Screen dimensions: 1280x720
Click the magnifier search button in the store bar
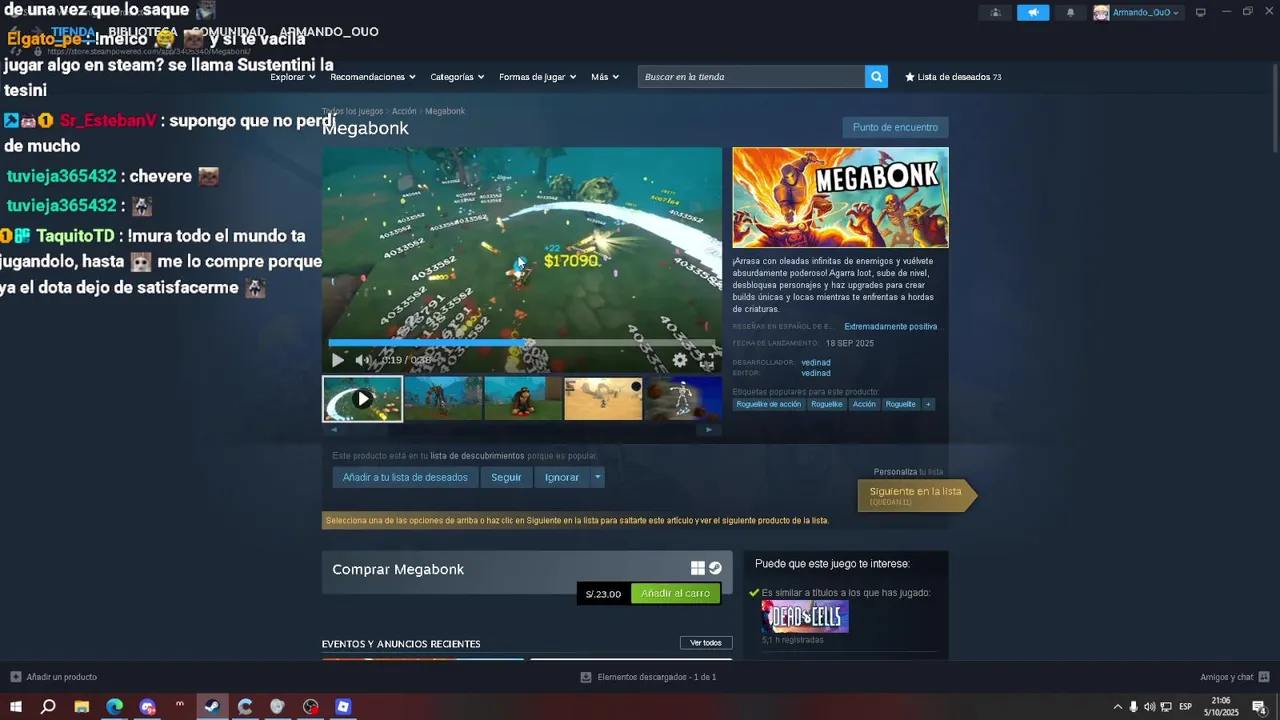click(x=876, y=77)
